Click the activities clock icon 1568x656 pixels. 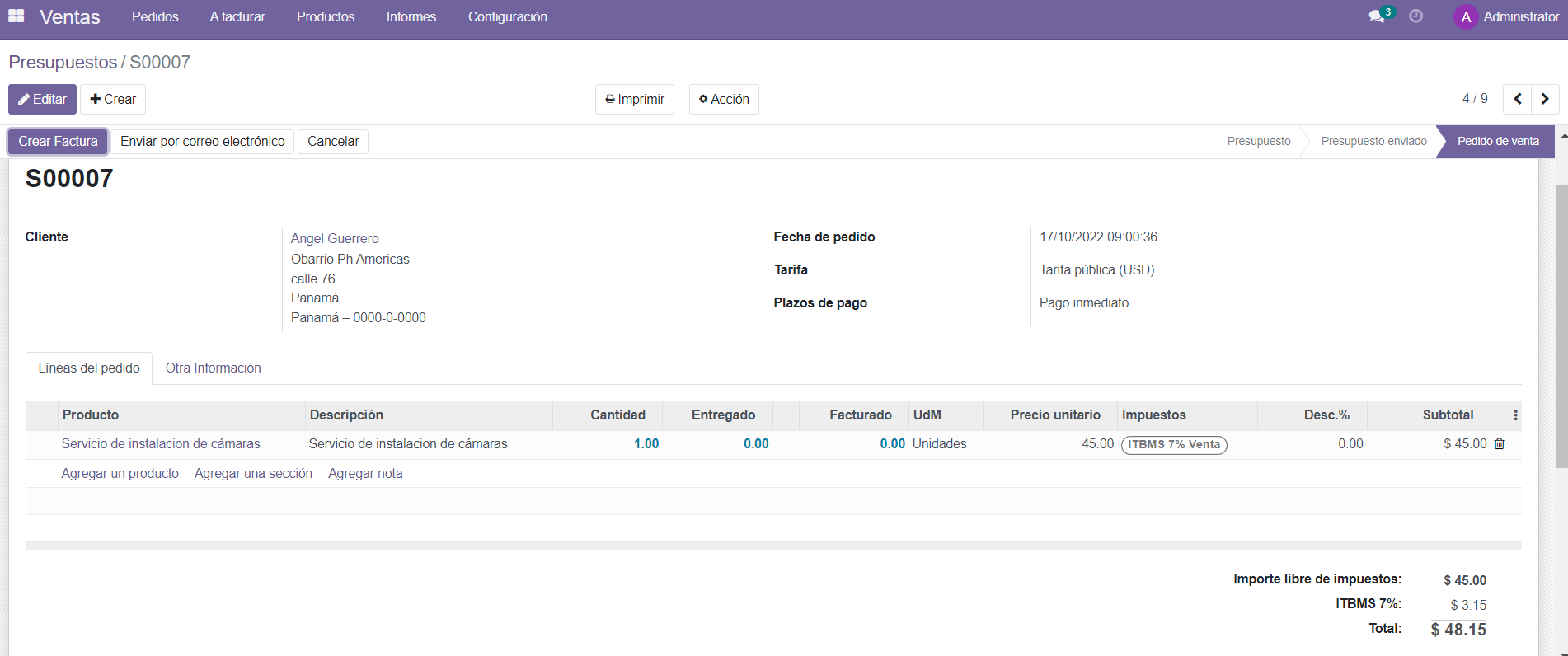coord(1415,16)
